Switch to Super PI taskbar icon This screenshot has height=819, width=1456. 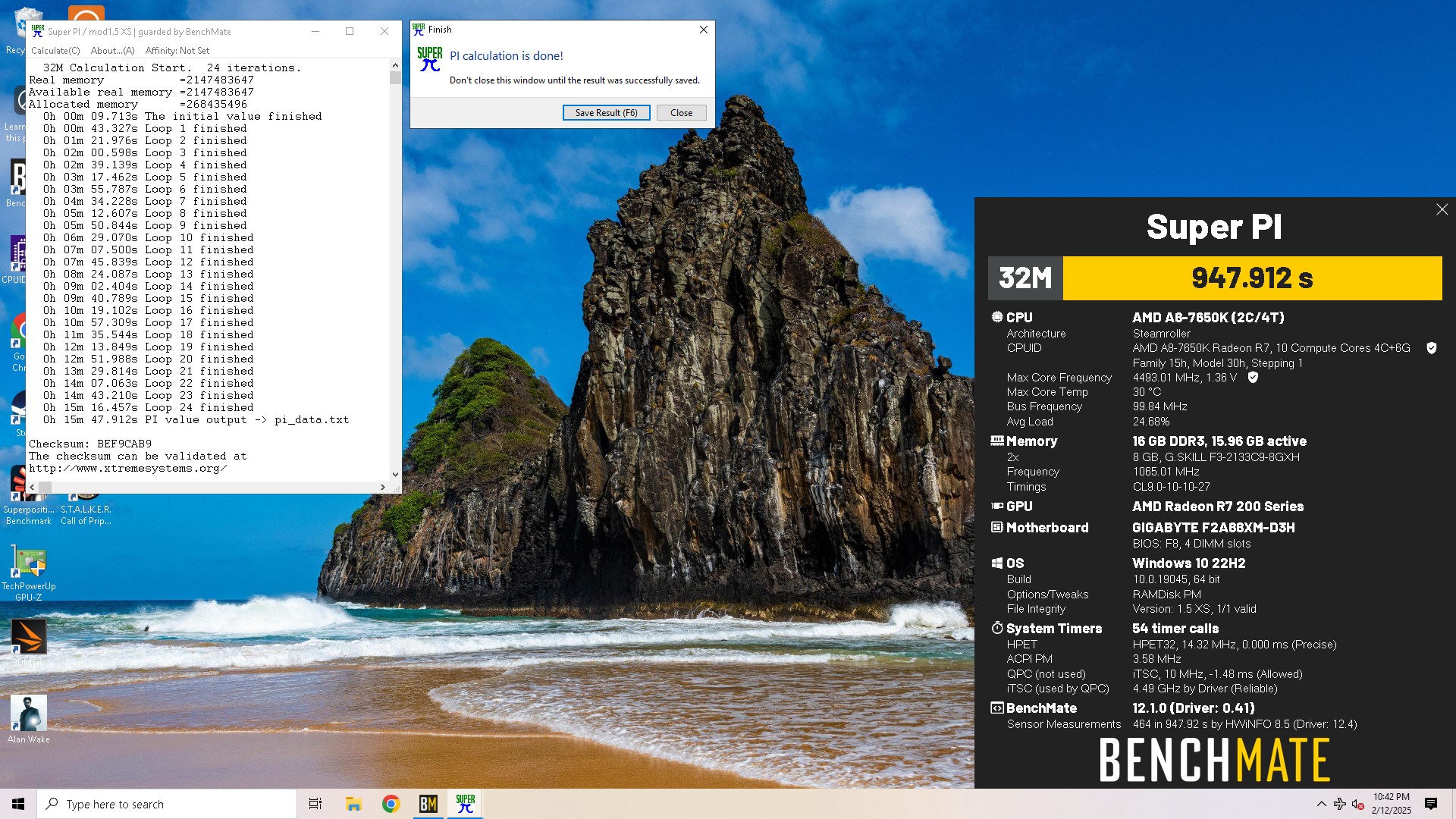466,804
